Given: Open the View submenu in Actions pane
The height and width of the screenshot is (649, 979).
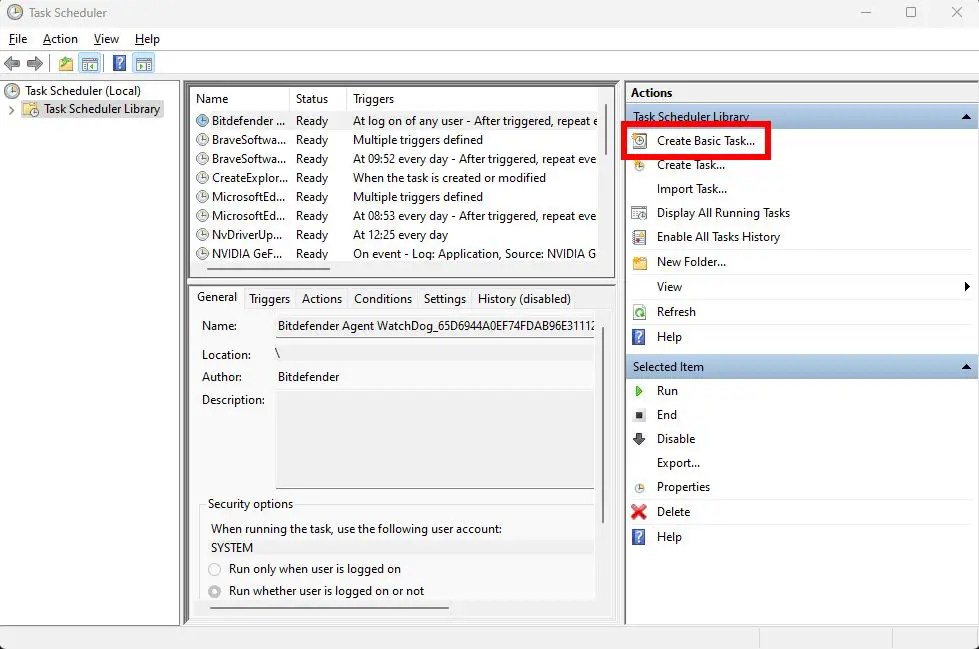Looking at the screenshot, I should click(668, 286).
